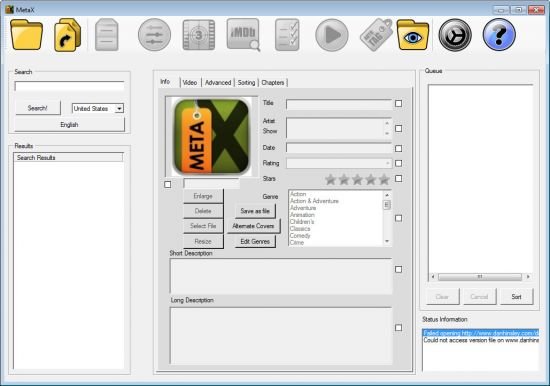The width and height of the screenshot is (550, 386).
Task: Tick the Short Description checkbox
Action: pos(398,269)
